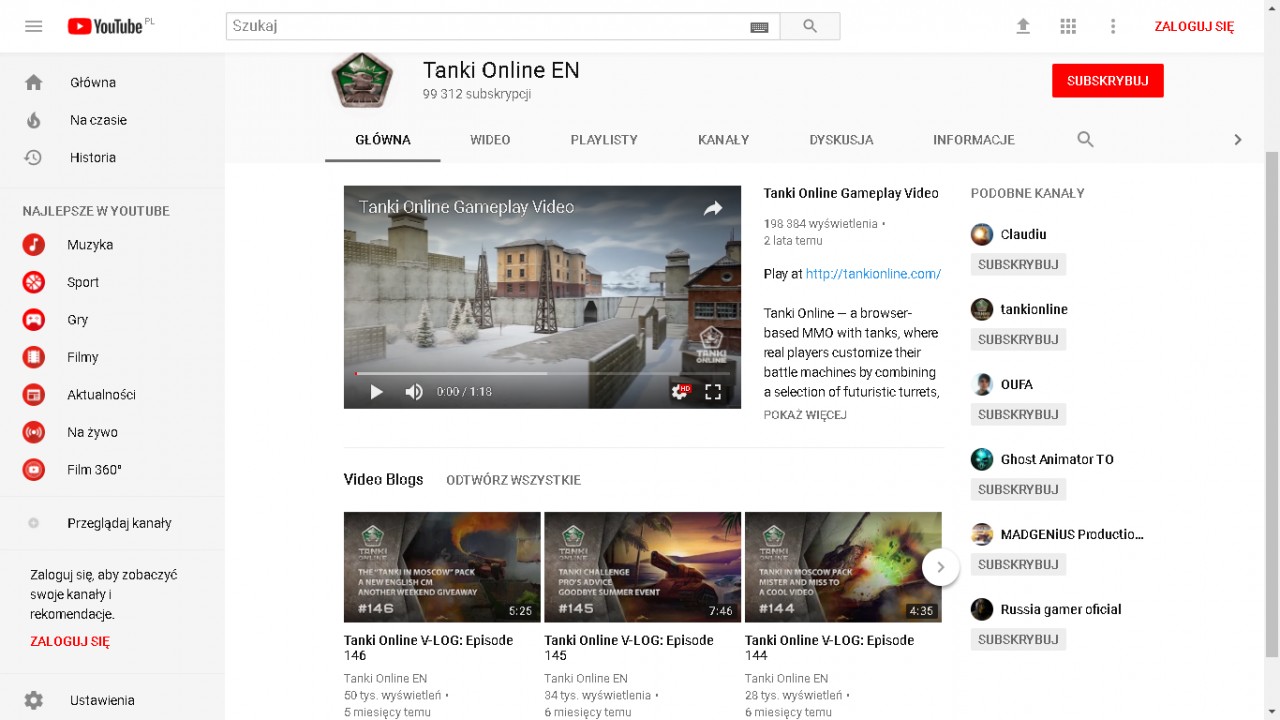Subscribe to the tankionline channel
The width and height of the screenshot is (1280, 720).
[1018, 339]
